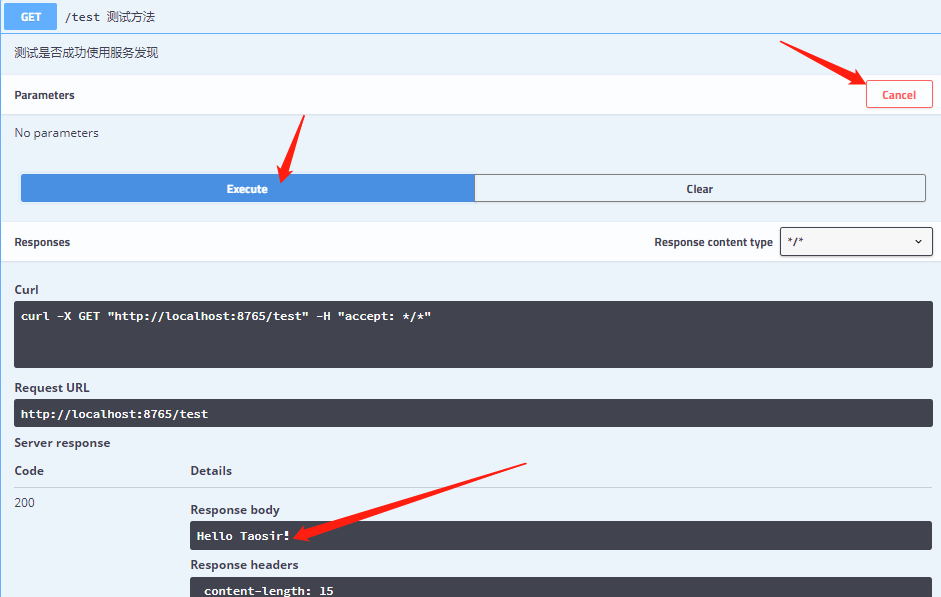Execute the GET /test request
The width and height of the screenshot is (941, 597).
click(246, 188)
